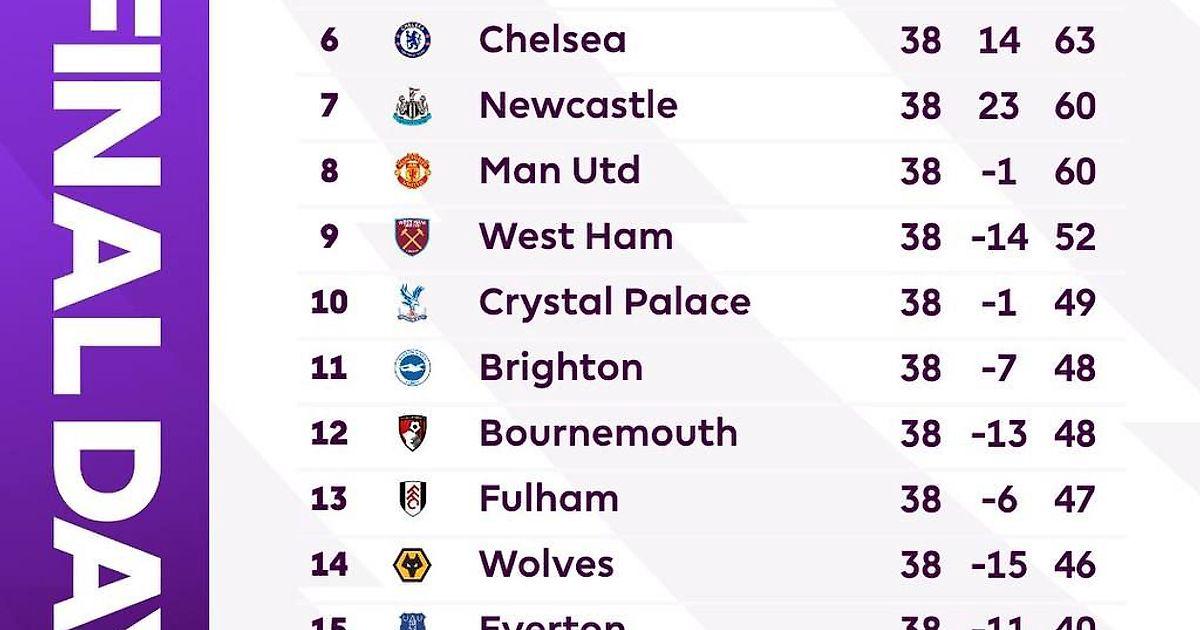Click the Man Utd crest
The width and height of the screenshot is (1200, 630).
pos(412,171)
